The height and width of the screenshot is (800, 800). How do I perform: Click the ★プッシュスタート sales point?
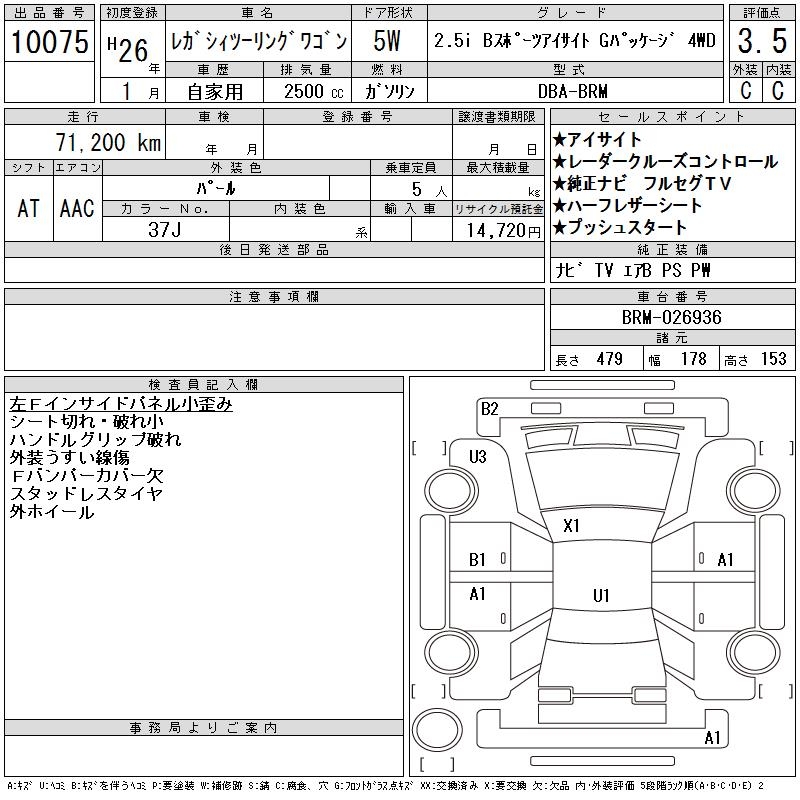(x=626, y=228)
